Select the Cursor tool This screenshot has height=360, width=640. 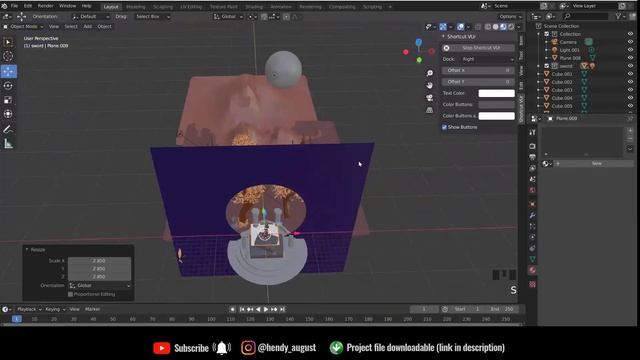[x=8, y=56]
